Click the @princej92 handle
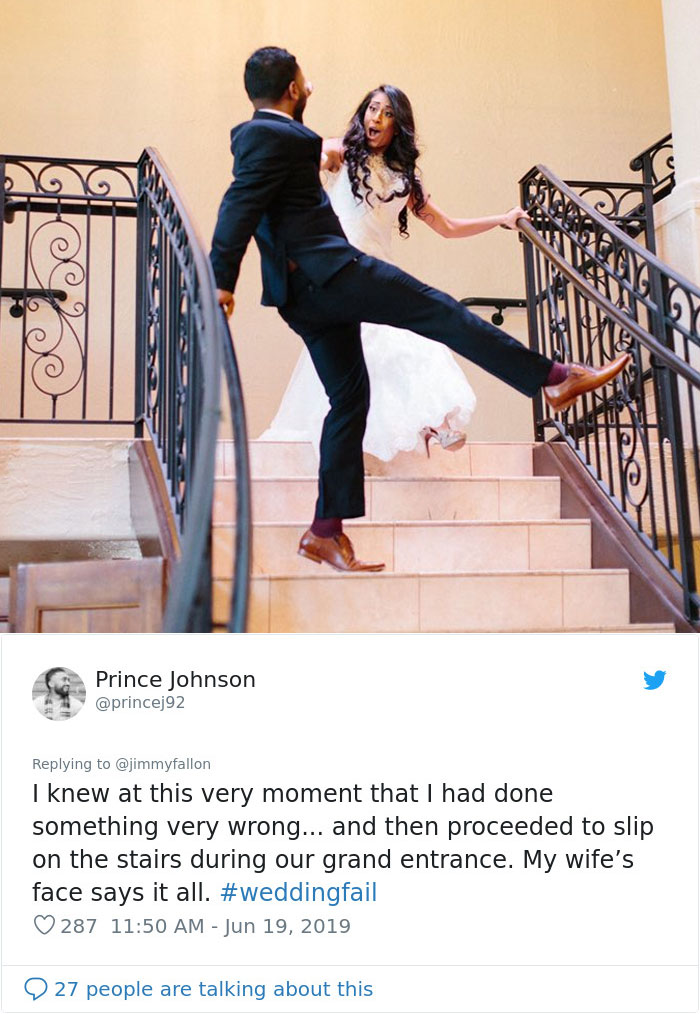Viewport: 700px width, 1014px height. click(x=140, y=702)
